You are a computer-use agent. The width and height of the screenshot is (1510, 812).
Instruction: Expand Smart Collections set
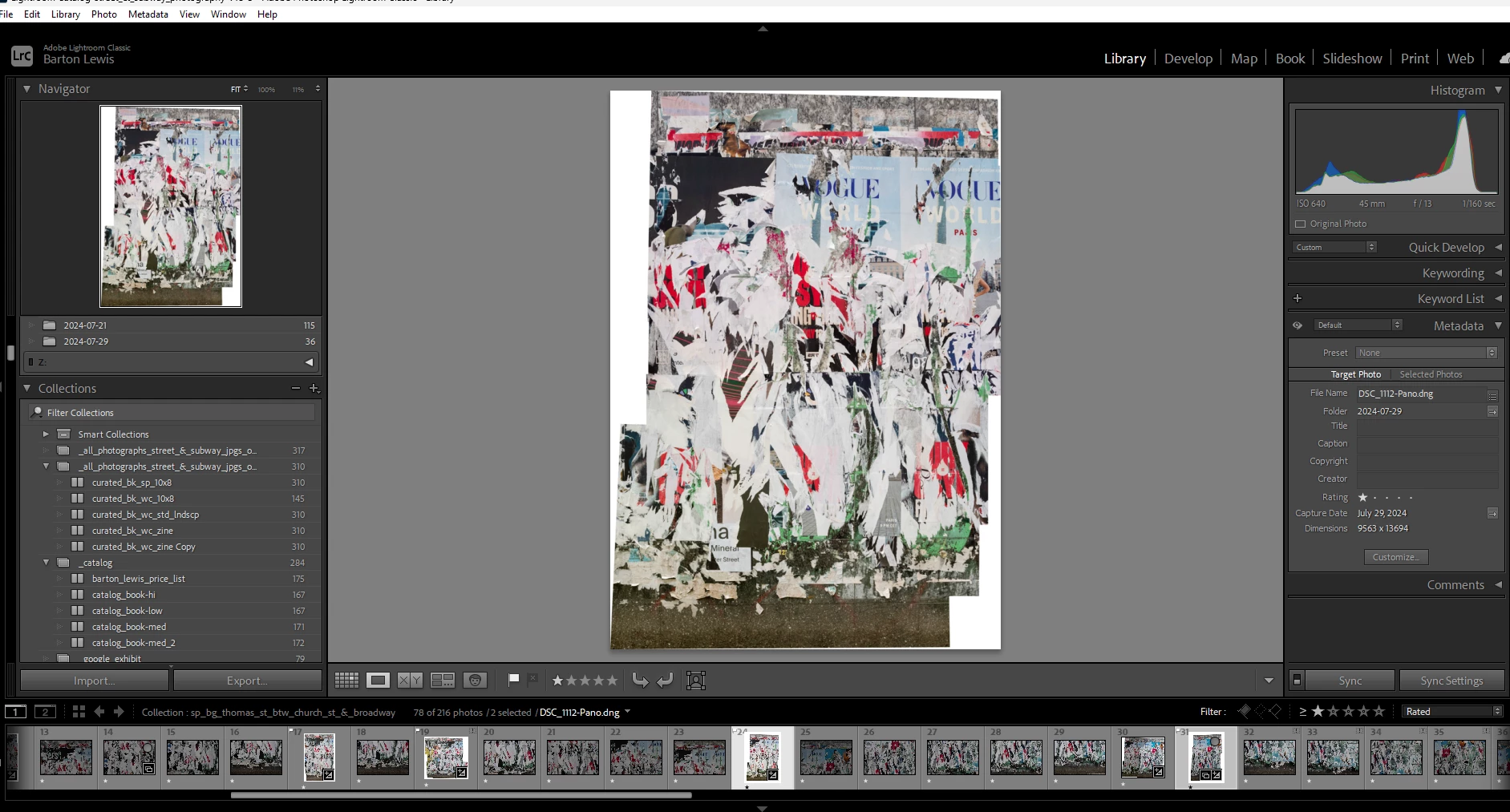tap(46, 434)
